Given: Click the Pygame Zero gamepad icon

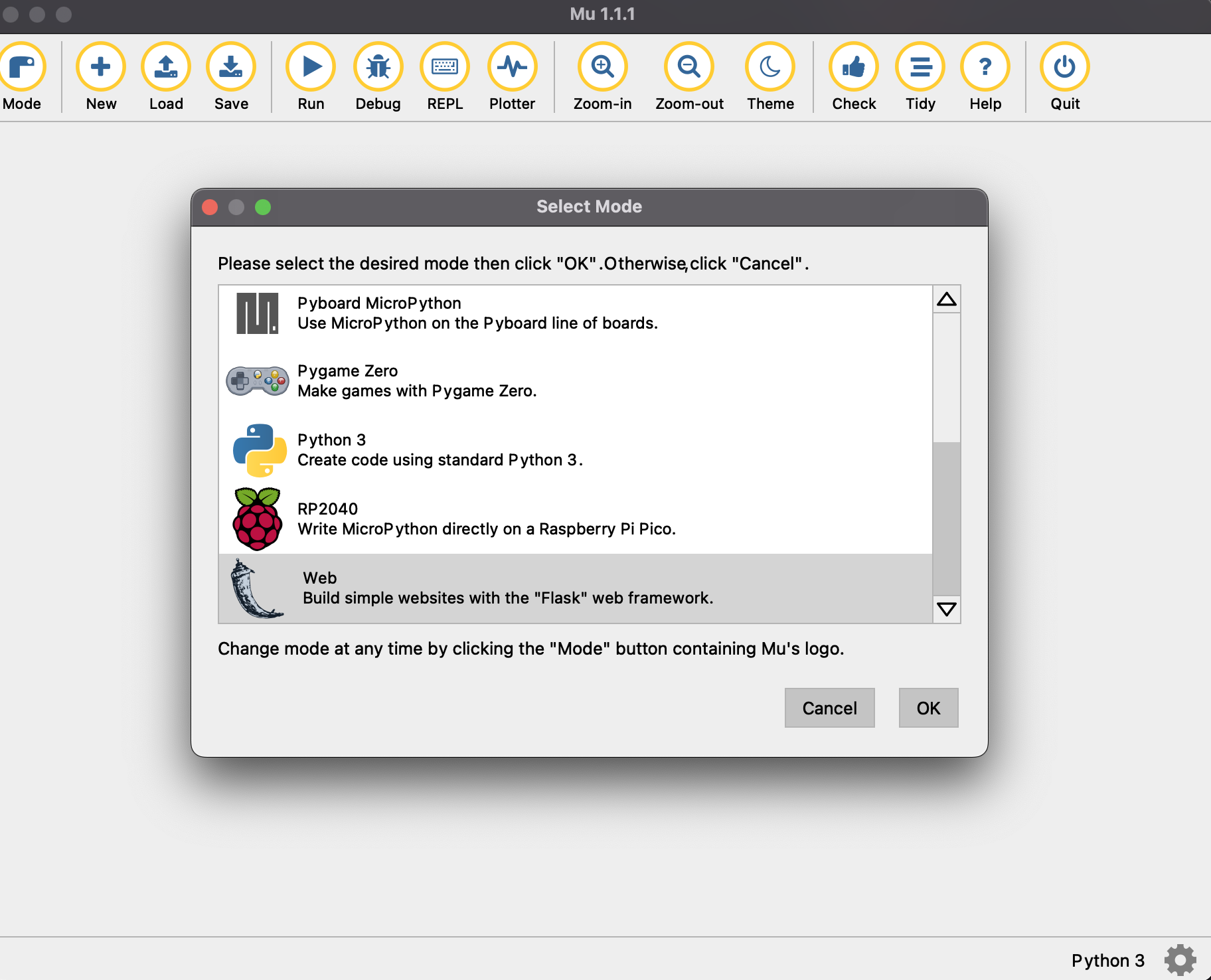Looking at the screenshot, I should pyautogui.click(x=258, y=381).
